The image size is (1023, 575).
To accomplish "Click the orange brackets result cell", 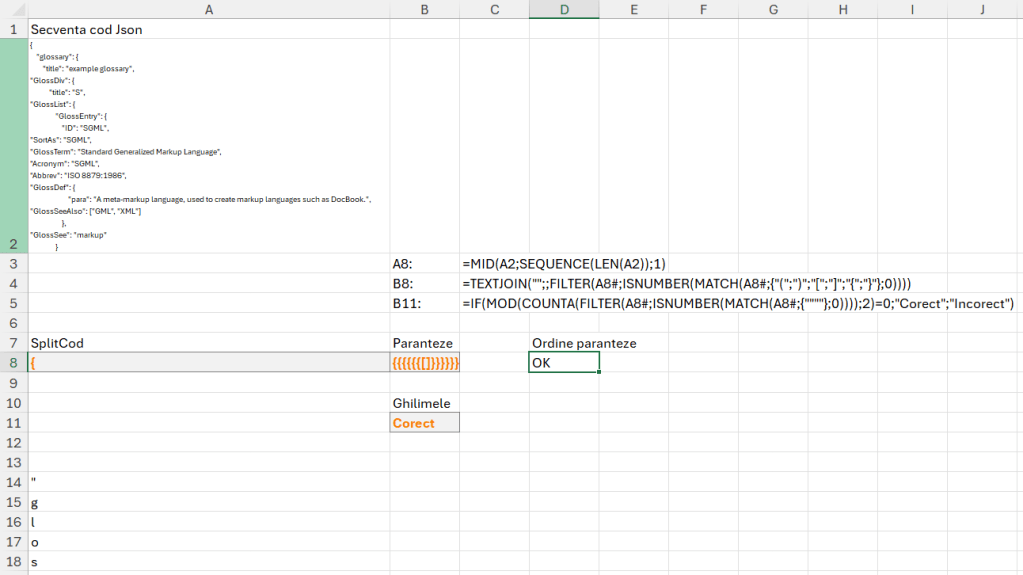I will (x=425, y=363).
